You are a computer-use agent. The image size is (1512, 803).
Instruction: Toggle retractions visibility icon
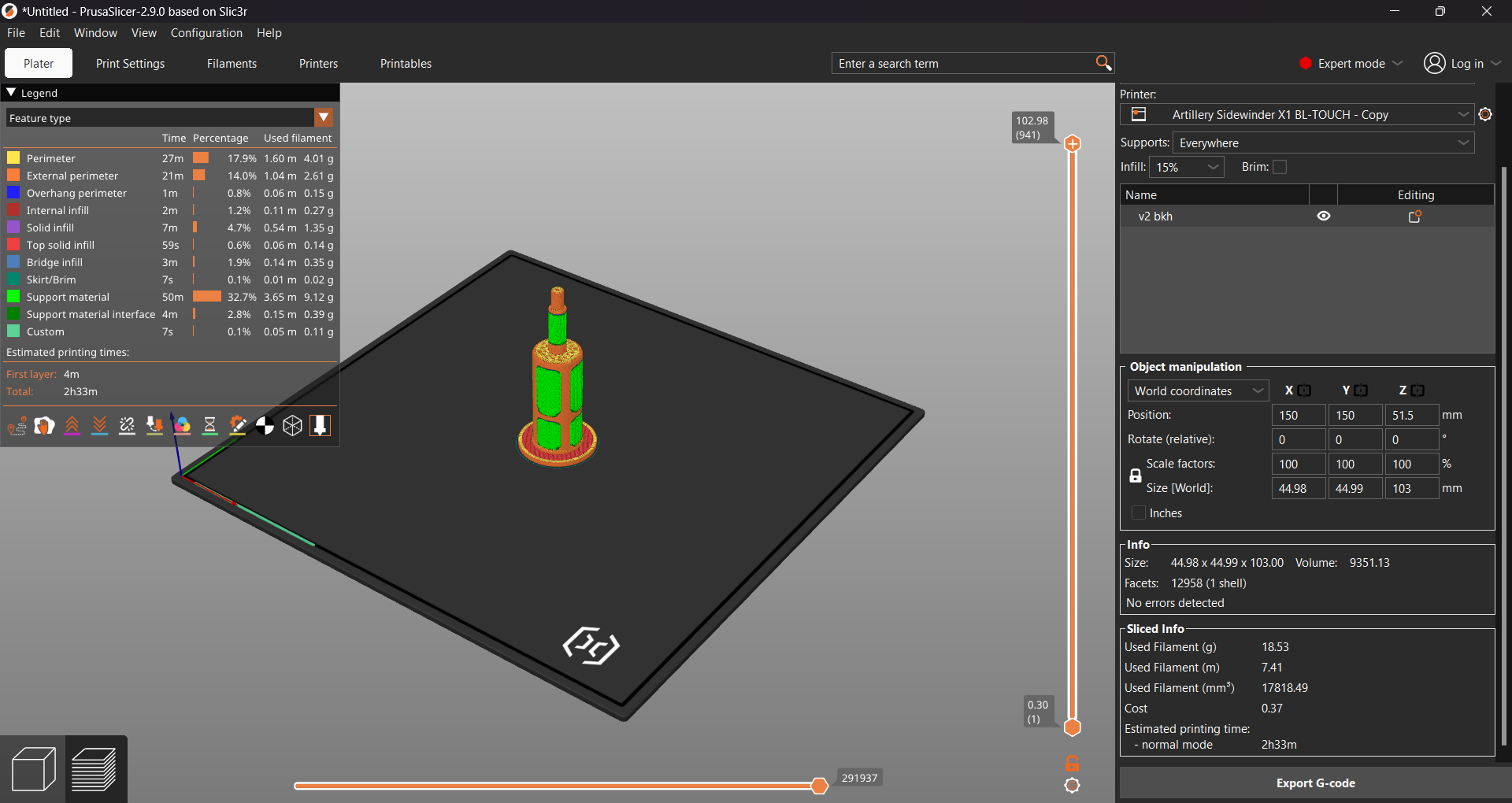pos(72,426)
